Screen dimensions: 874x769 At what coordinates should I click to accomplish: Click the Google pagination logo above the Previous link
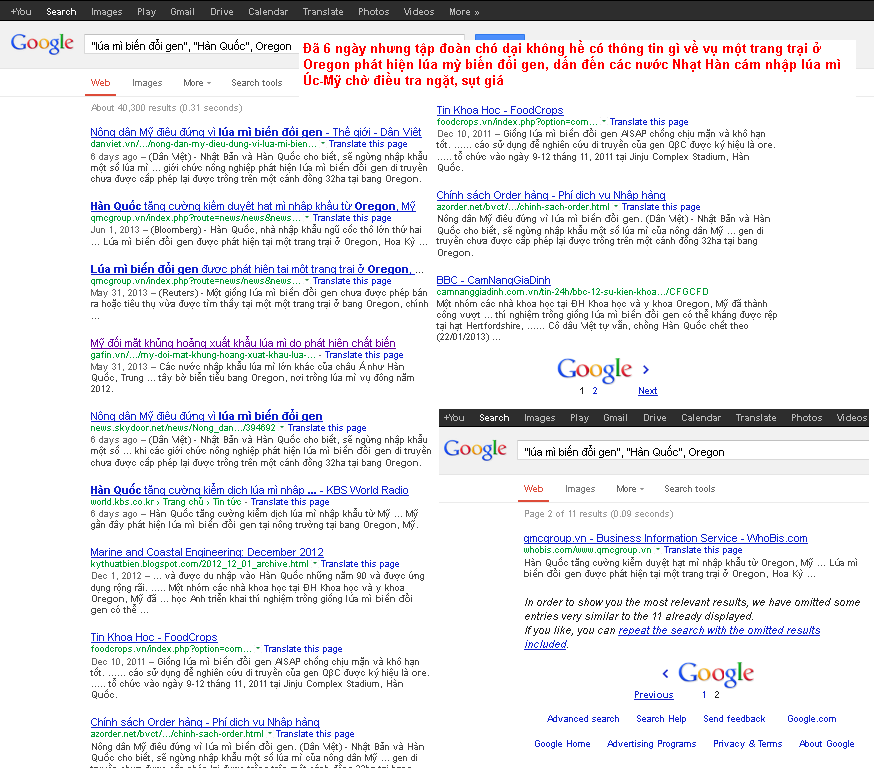(x=716, y=673)
